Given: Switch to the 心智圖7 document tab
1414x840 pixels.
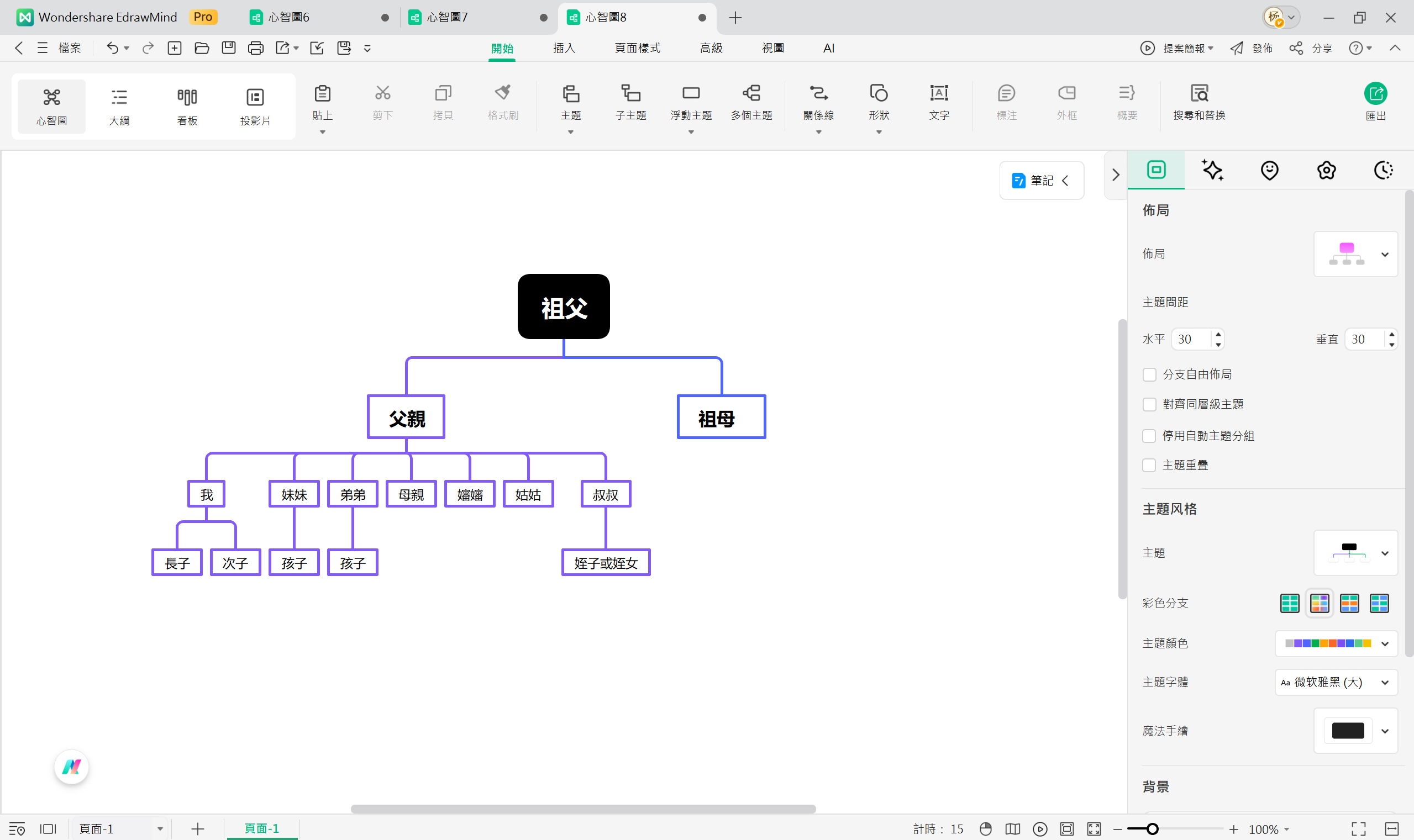Looking at the screenshot, I should click(x=448, y=18).
